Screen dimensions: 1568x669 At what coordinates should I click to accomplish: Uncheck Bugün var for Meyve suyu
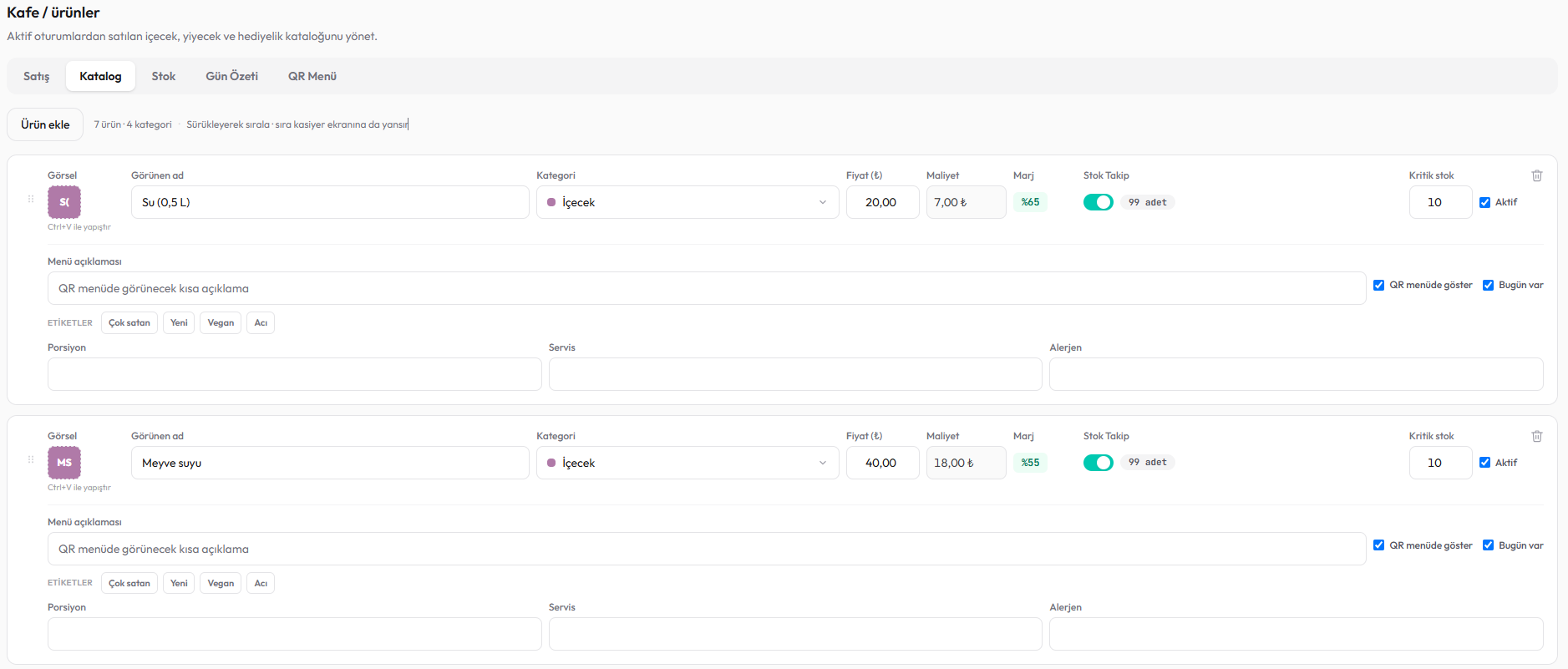pos(1488,545)
